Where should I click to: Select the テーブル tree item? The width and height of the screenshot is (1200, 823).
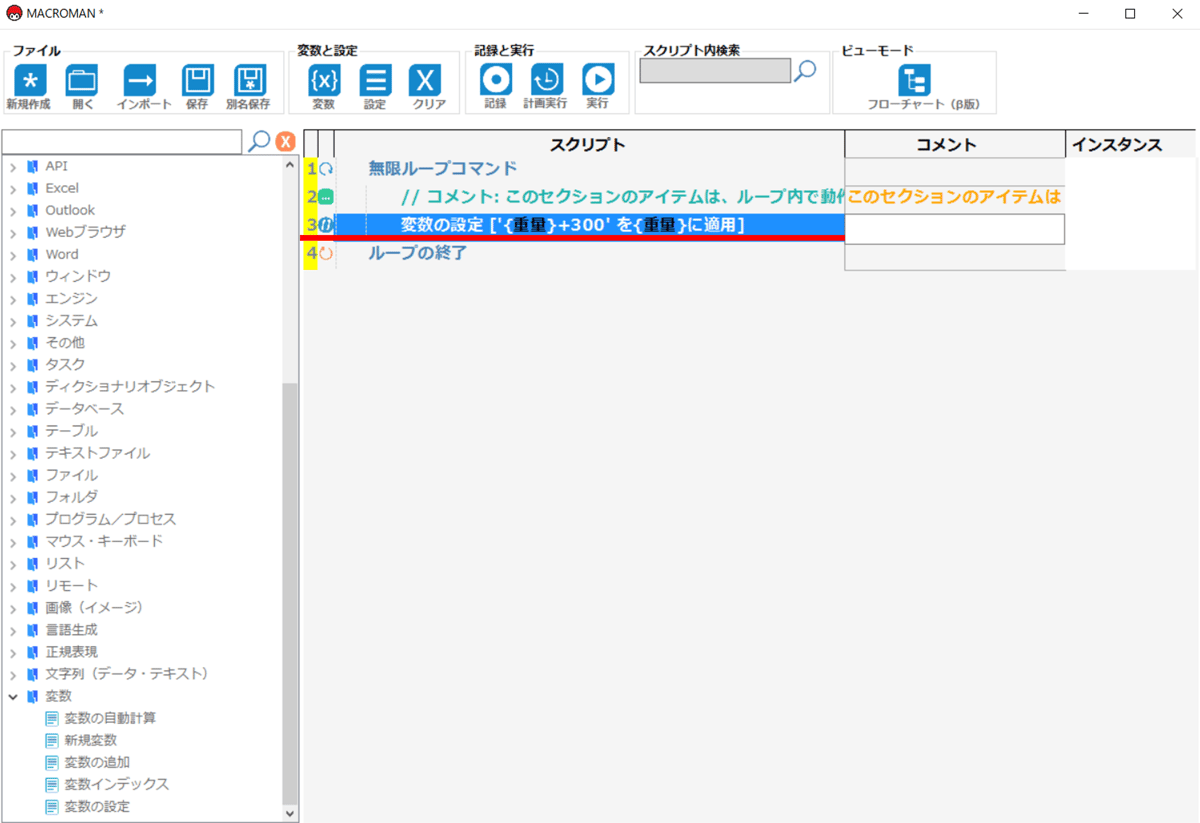pos(71,431)
